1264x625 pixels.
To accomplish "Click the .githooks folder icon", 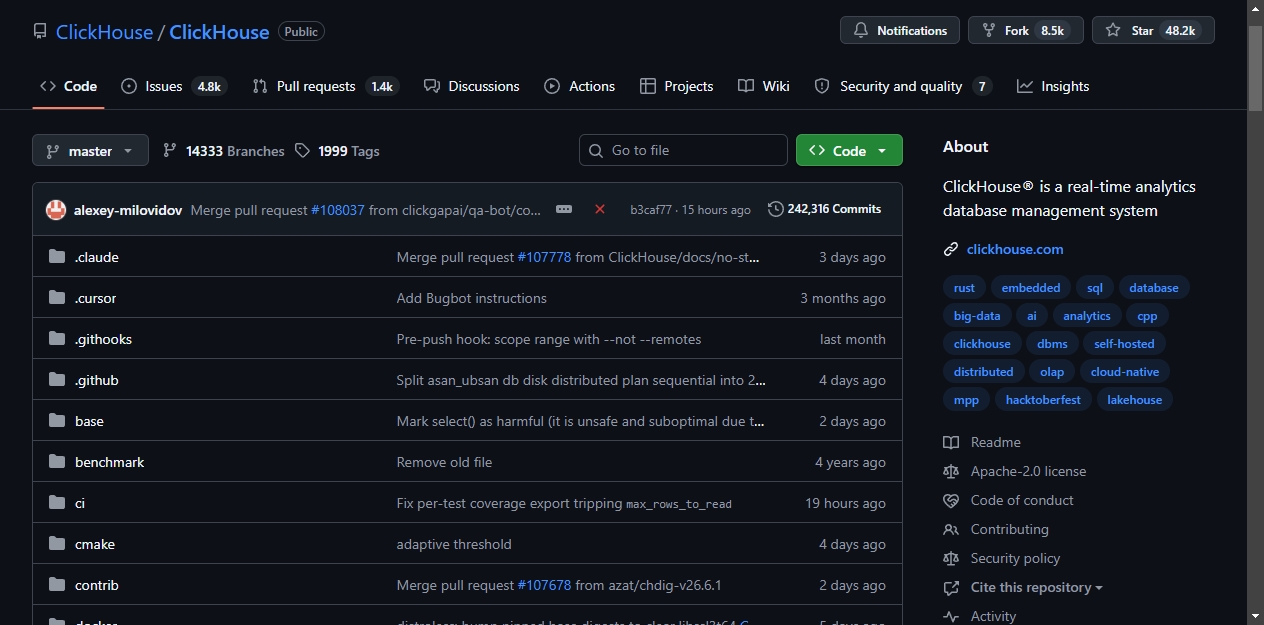I will pos(57,339).
